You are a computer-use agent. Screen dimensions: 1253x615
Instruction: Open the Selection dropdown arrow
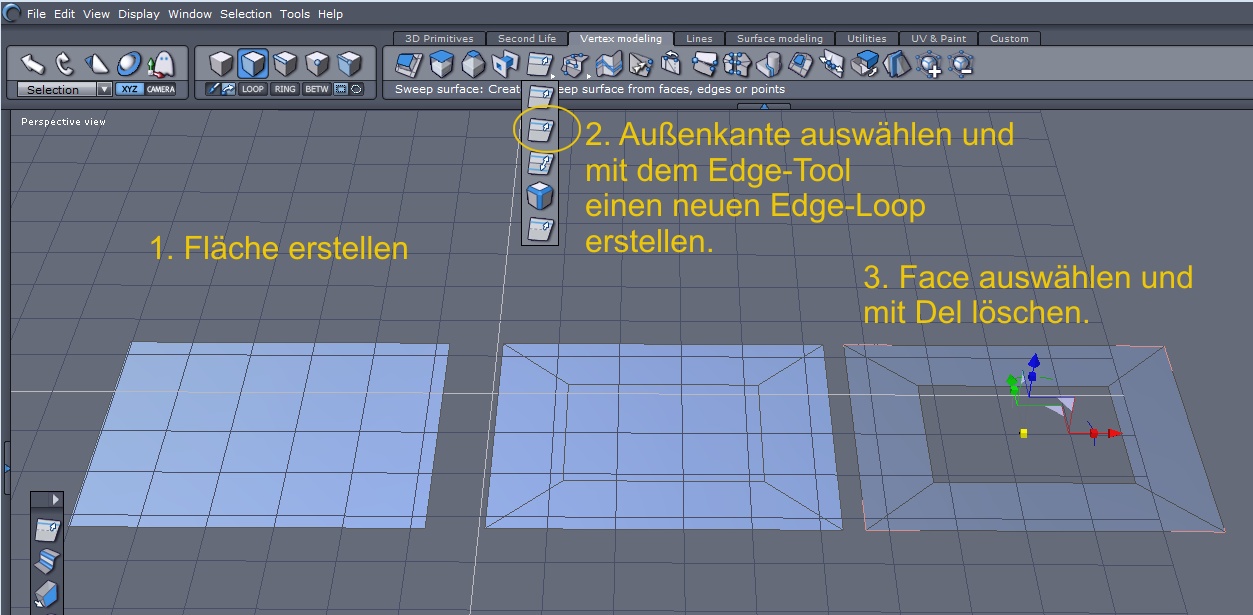[x=104, y=89]
